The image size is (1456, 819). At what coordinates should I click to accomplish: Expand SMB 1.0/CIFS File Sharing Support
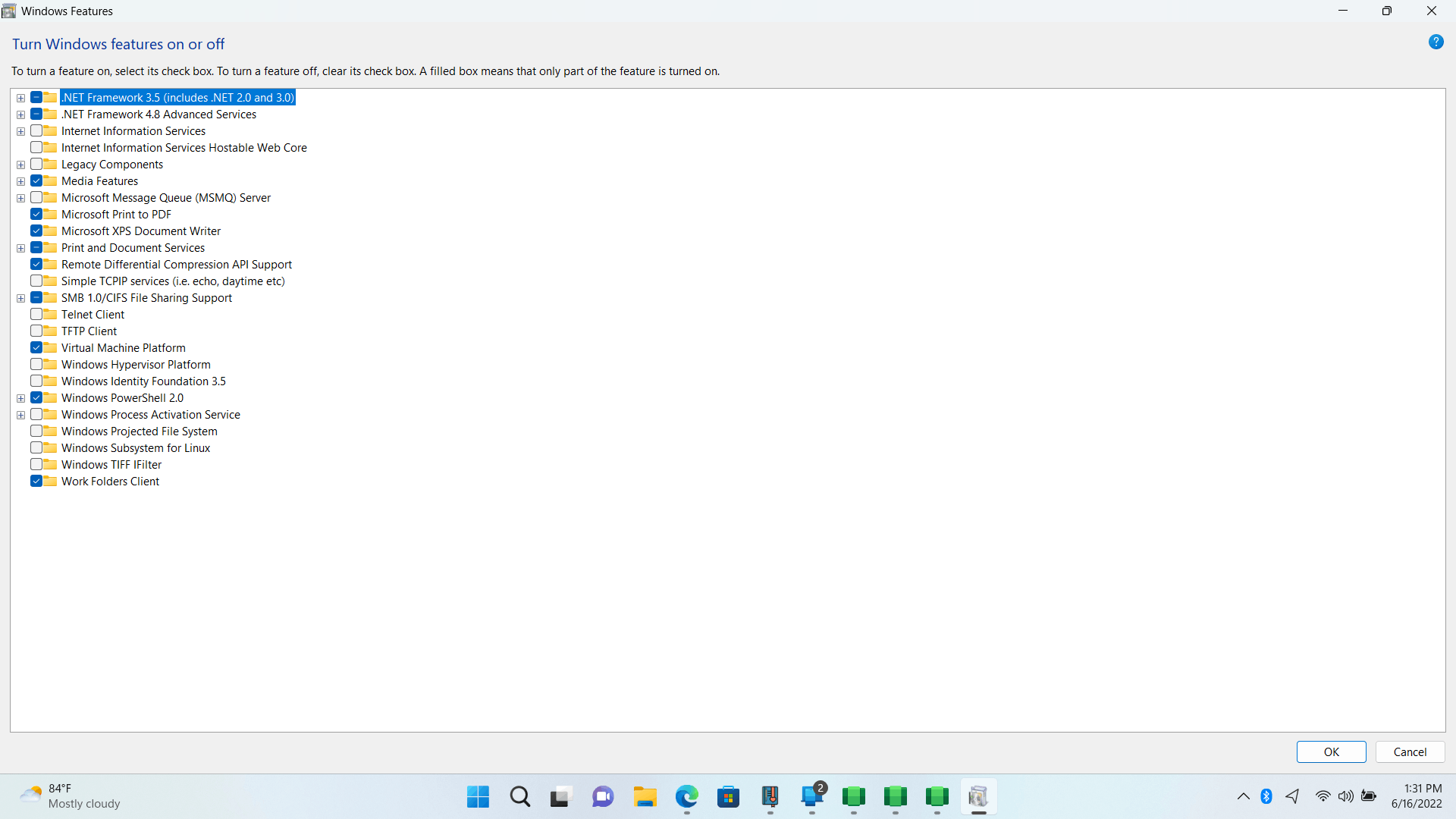click(21, 298)
